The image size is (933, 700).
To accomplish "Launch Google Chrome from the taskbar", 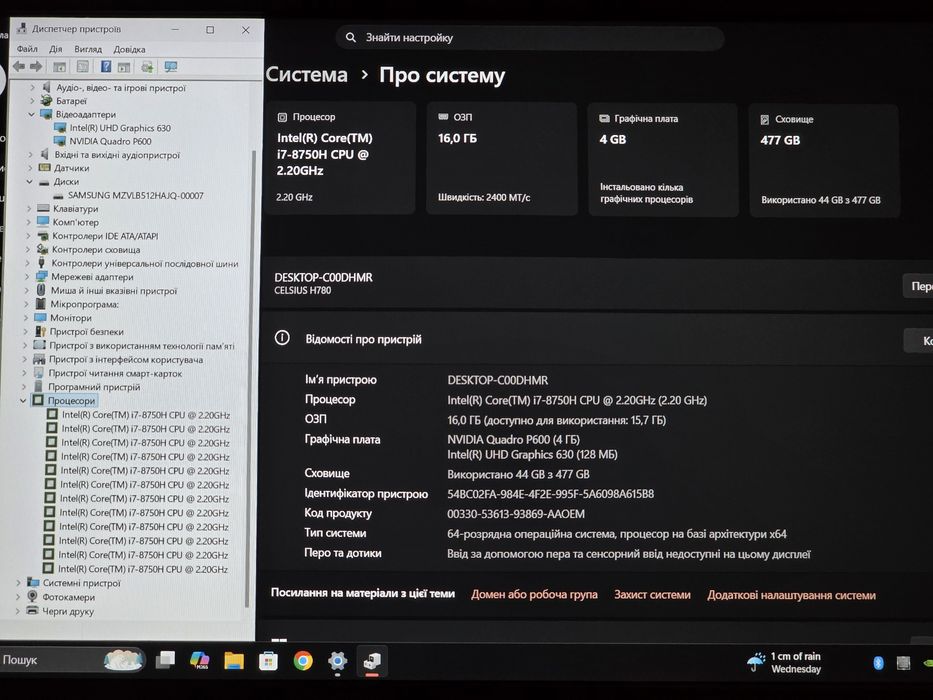I will pos(303,661).
